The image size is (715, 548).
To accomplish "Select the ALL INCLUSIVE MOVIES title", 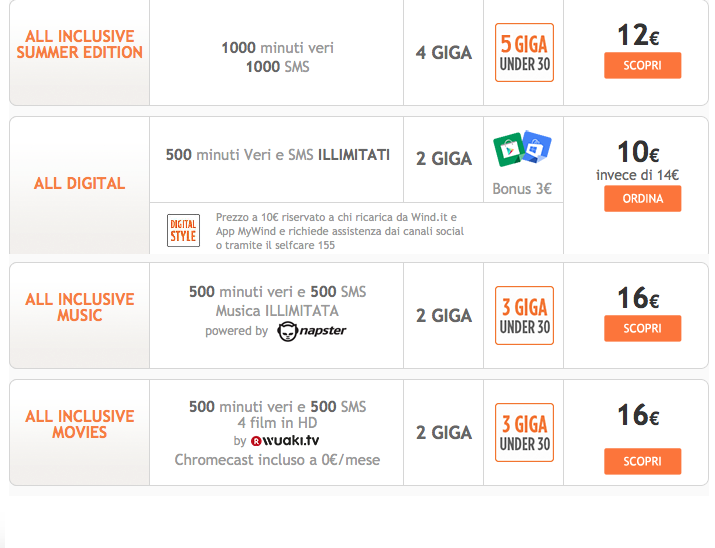I will click(x=80, y=424).
